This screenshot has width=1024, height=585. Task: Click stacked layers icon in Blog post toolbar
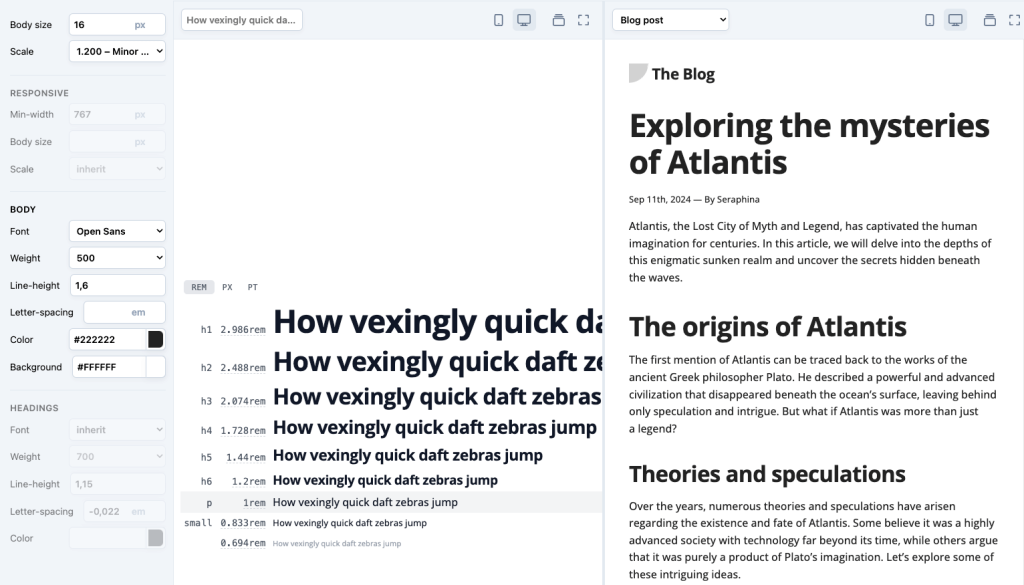989,20
